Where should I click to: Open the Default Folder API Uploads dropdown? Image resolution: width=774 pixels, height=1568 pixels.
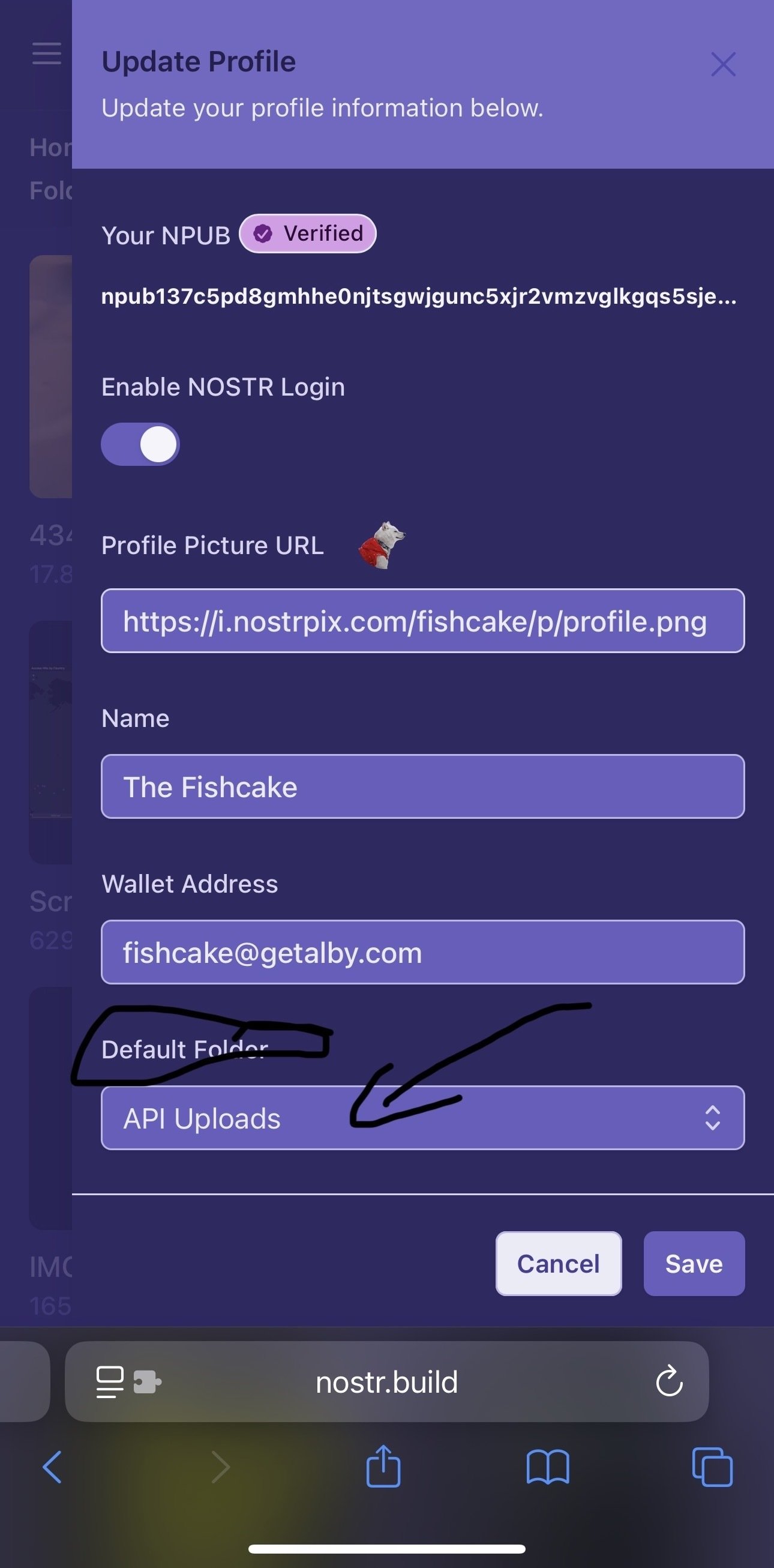pos(423,1118)
